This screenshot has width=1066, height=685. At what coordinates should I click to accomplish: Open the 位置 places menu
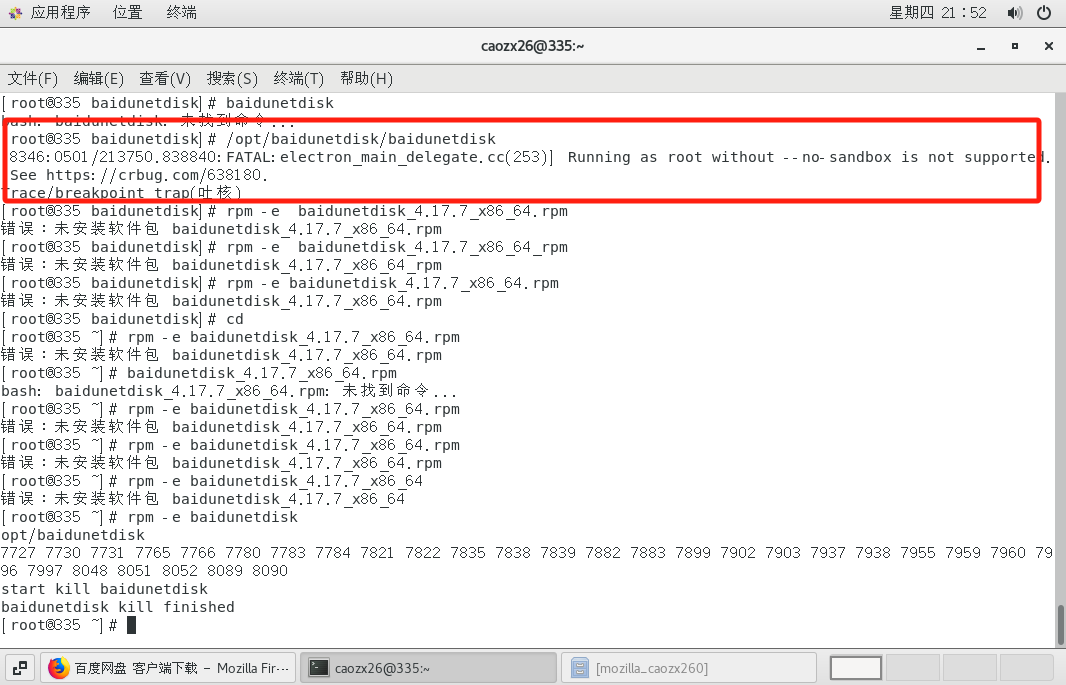click(x=127, y=12)
